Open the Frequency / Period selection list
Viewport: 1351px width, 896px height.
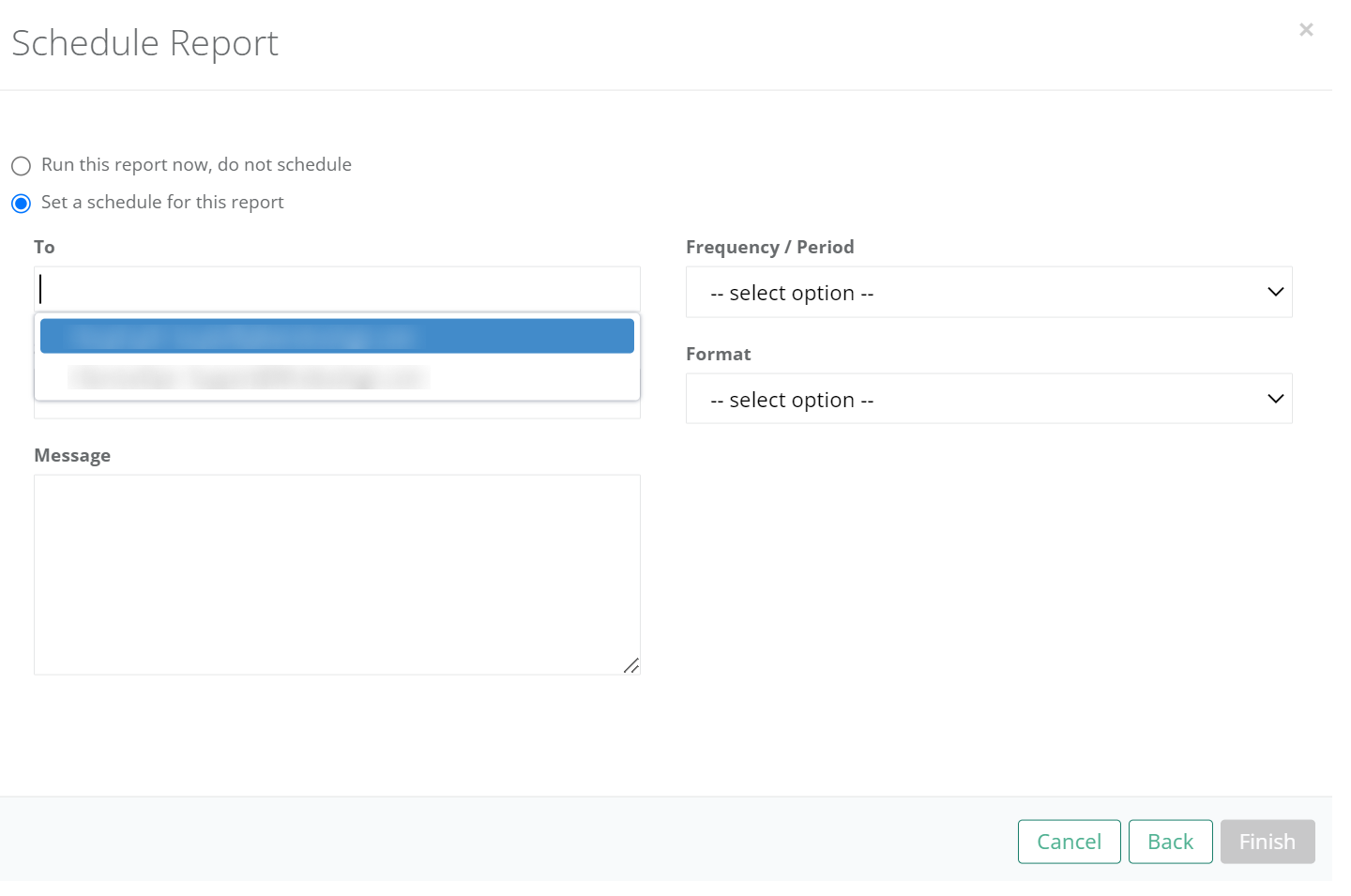(989, 292)
